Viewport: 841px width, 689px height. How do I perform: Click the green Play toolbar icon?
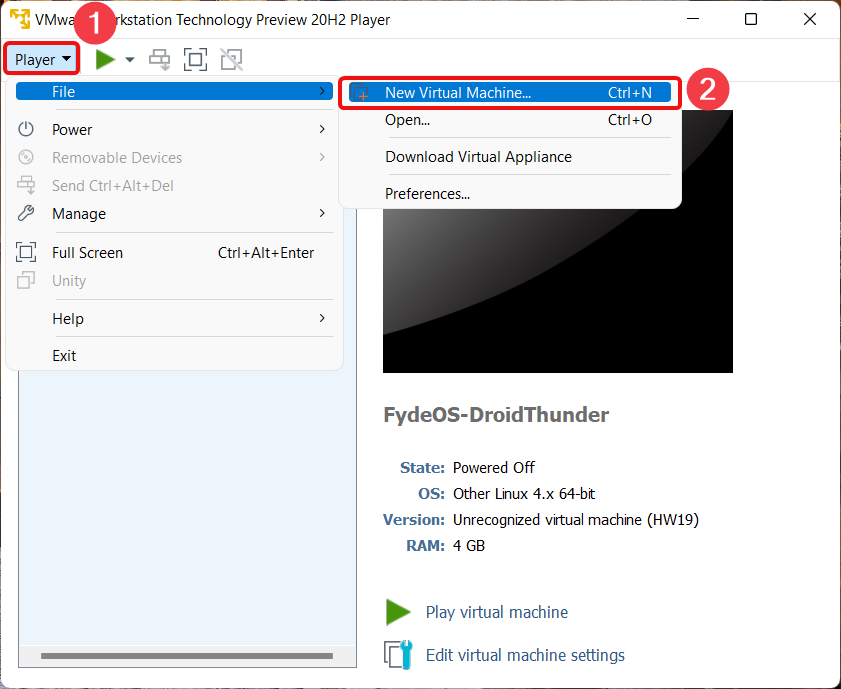point(105,59)
